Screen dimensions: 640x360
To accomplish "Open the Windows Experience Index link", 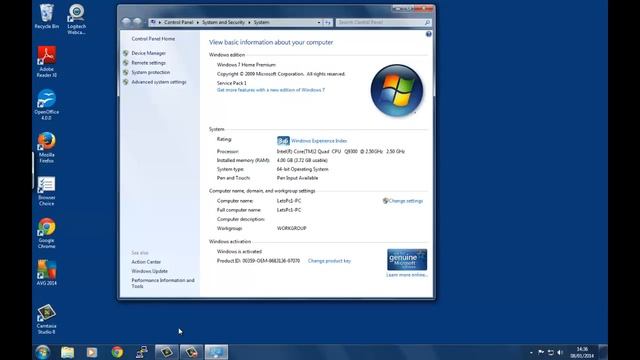I will pyautogui.click(x=319, y=141).
